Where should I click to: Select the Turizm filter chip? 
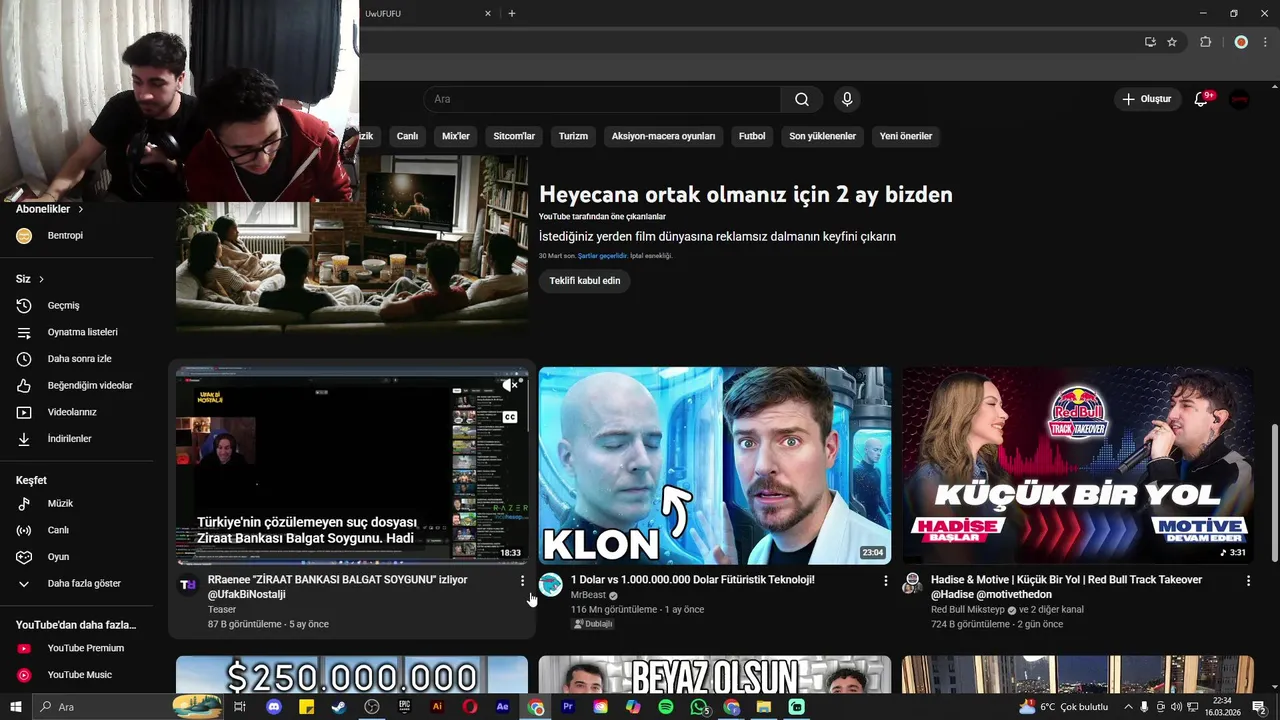573,136
